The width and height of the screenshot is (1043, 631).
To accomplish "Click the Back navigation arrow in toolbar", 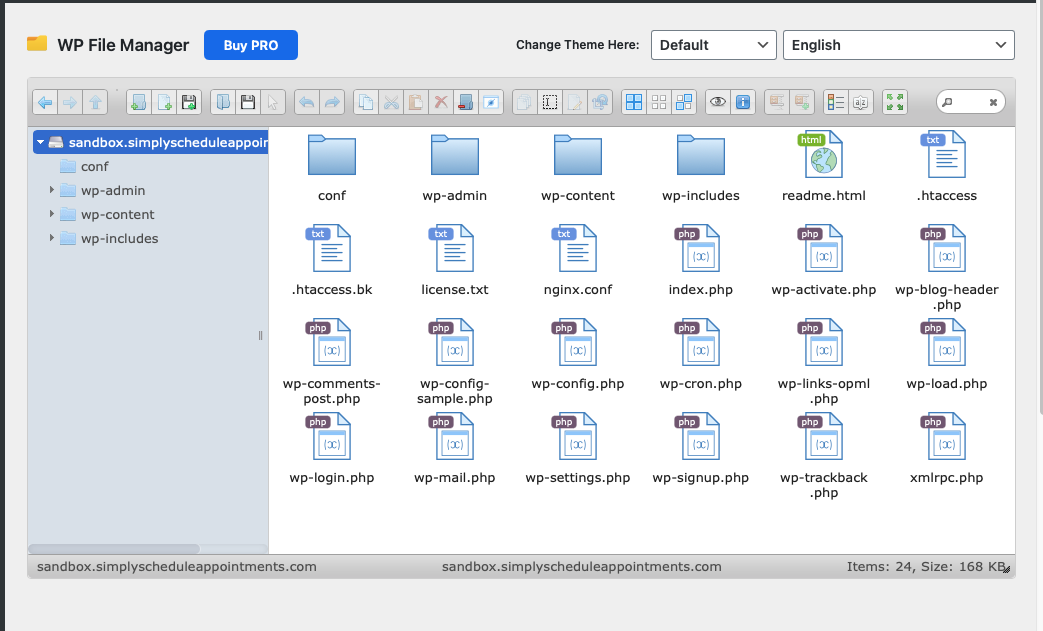I will (45, 102).
